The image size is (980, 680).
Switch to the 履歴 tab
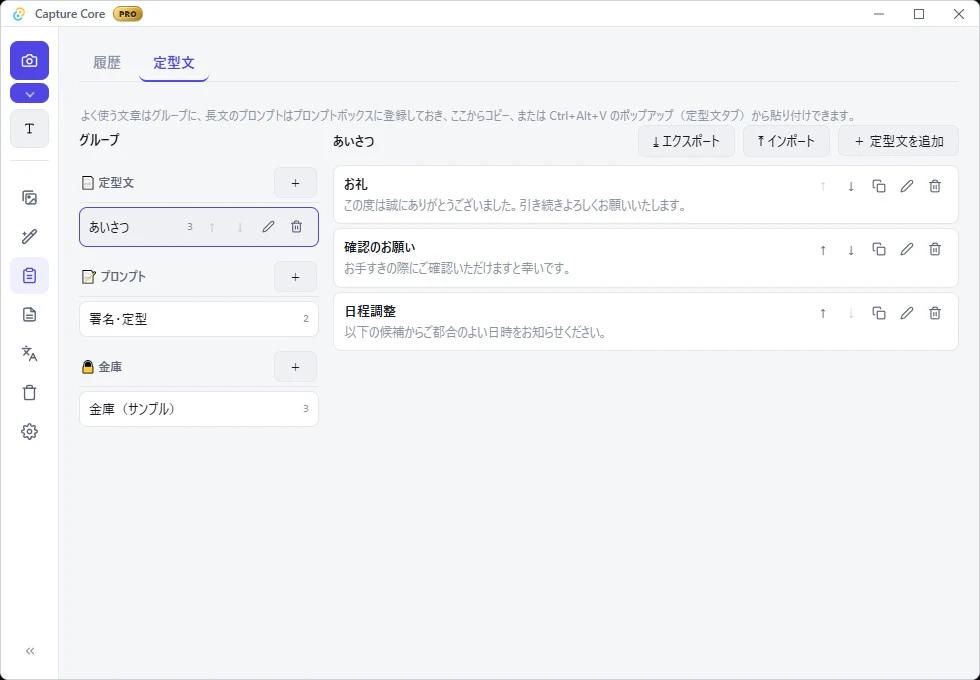[x=107, y=62]
